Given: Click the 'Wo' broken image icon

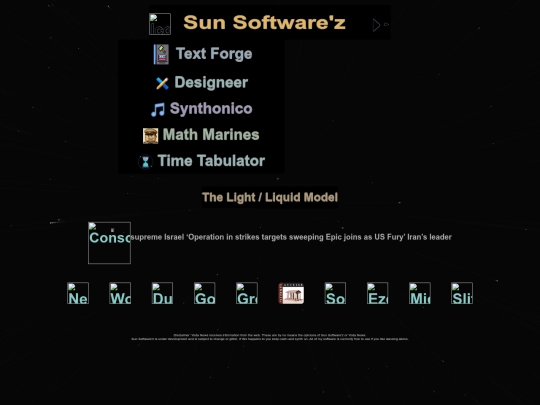Looking at the screenshot, I should pyautogui.click(x=120, y=293).
